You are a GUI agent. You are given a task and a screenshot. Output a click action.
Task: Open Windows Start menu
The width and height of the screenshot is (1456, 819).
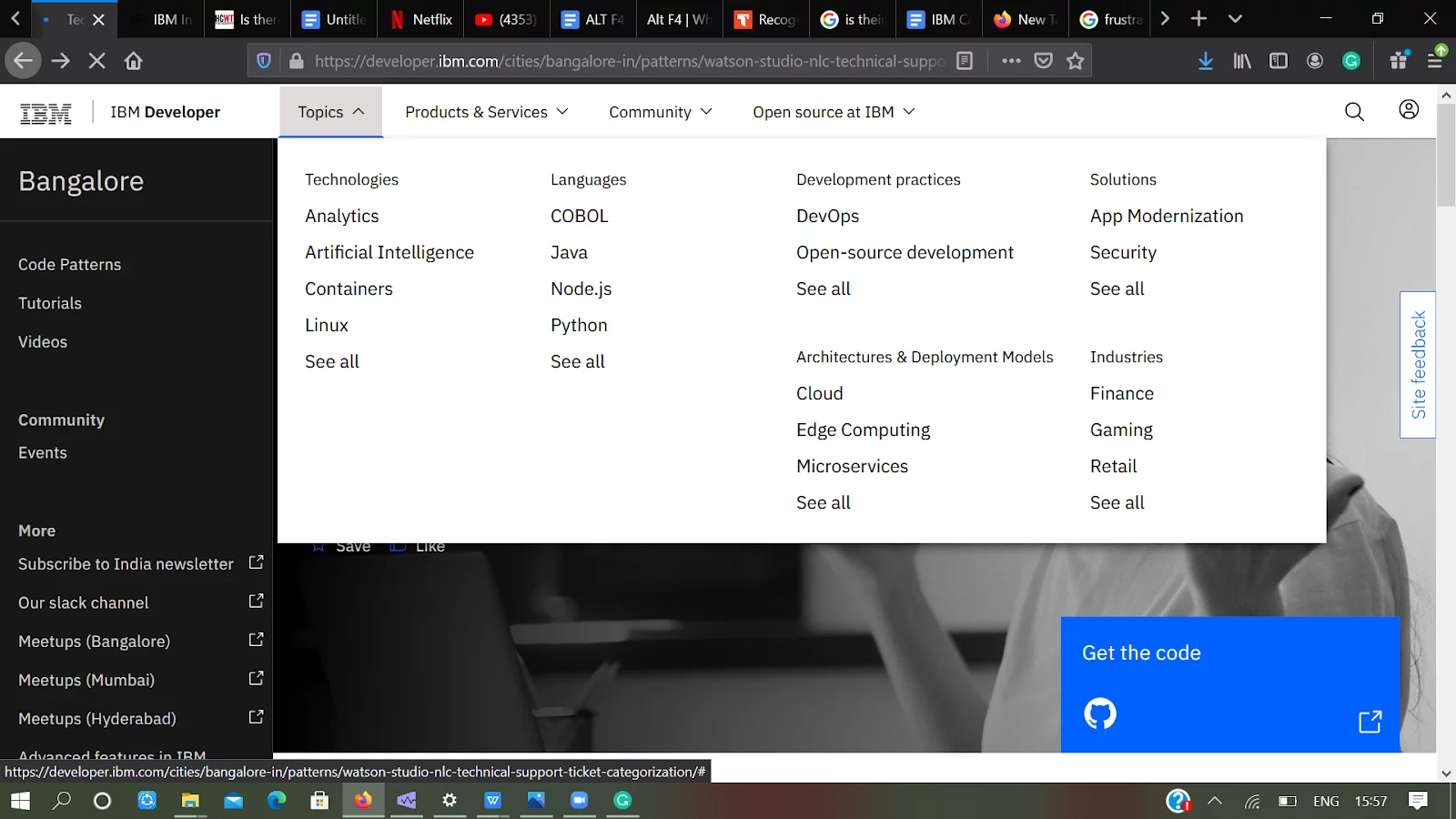coord(20,801)
